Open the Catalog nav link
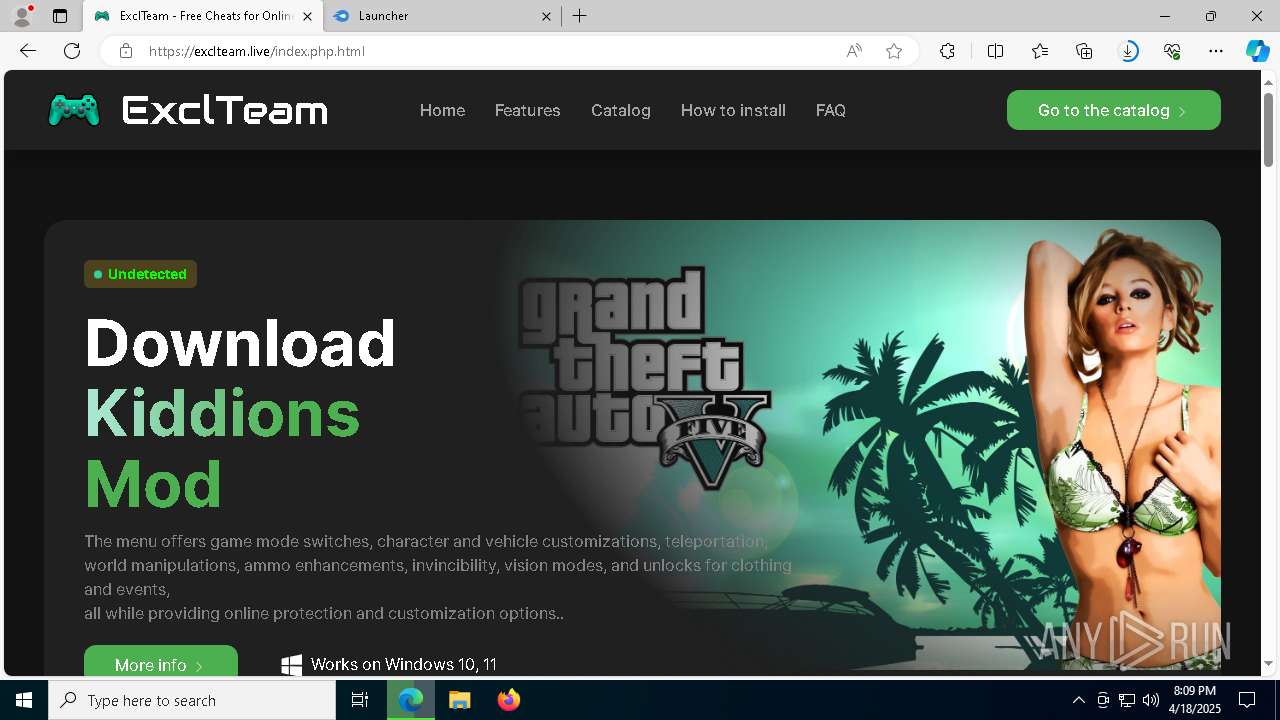 click(621, 110)
